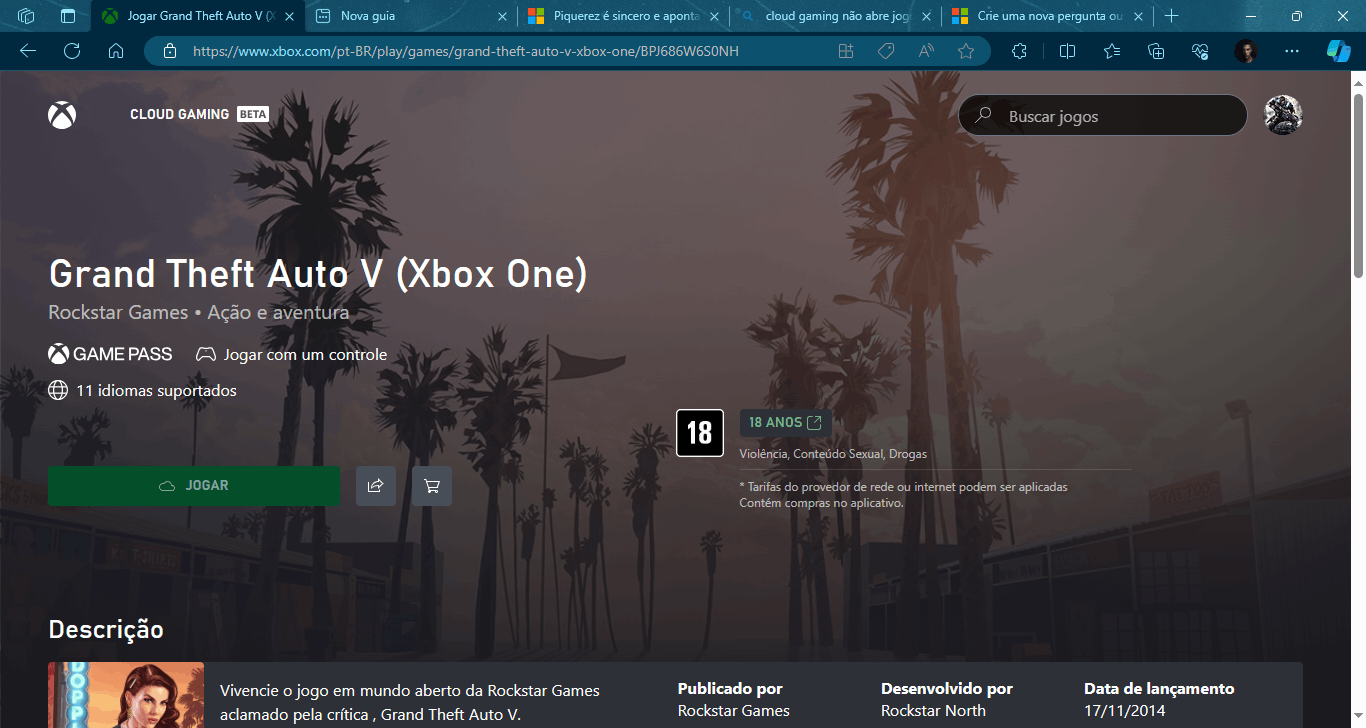Screen dimensions: 1366x728
Task: Open the Xbox profile avatar
Action: (1283, 115)
